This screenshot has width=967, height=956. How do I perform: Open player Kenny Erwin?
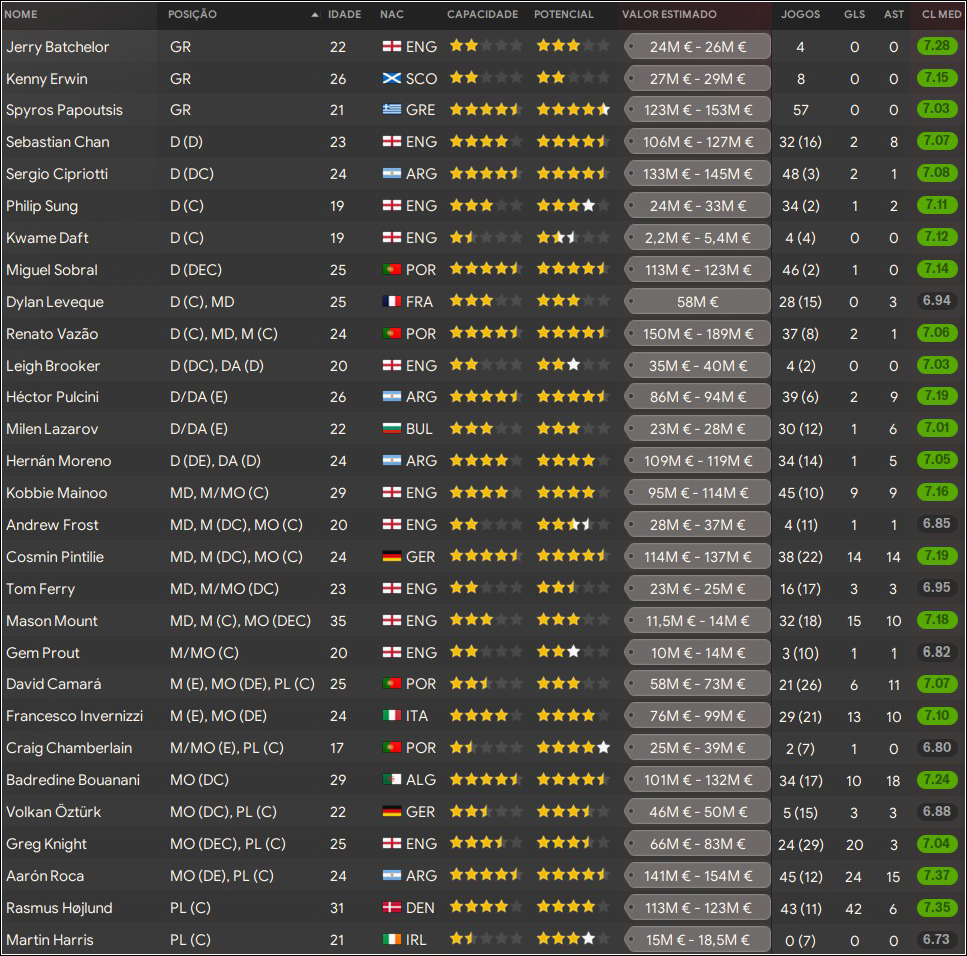(47, 79)
